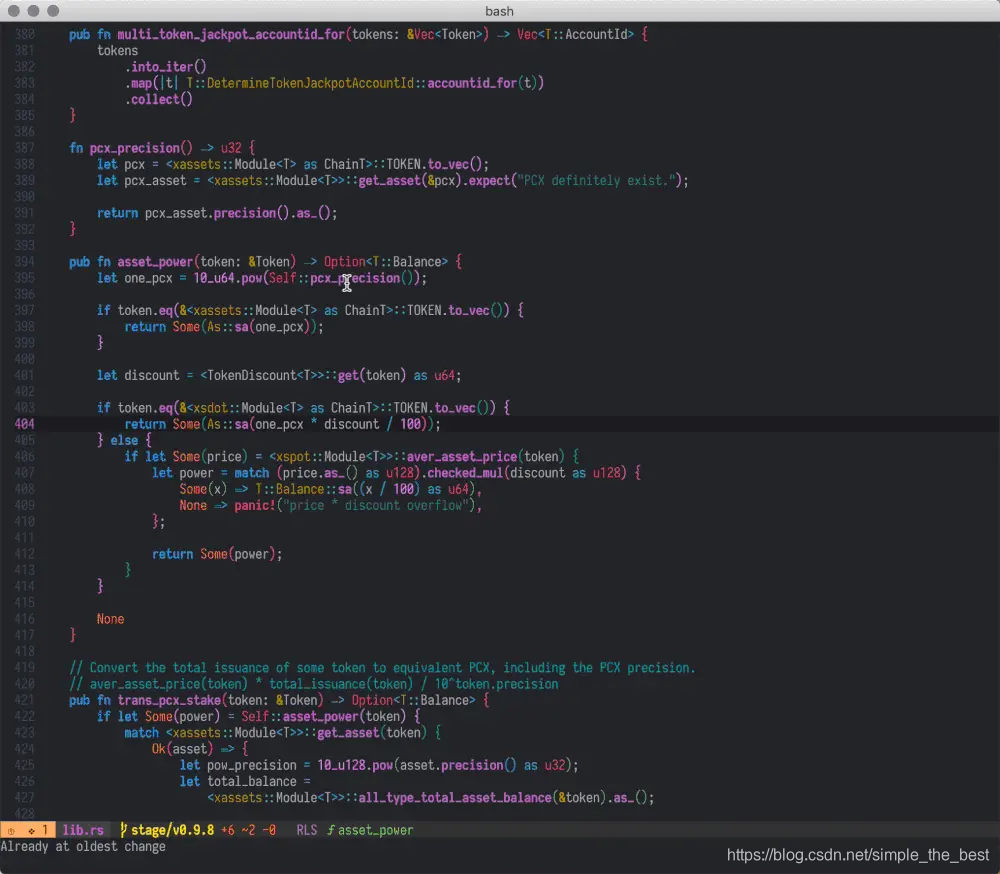Click Ok(asset) match arm

pyautogui.click(x=183, y=749)
